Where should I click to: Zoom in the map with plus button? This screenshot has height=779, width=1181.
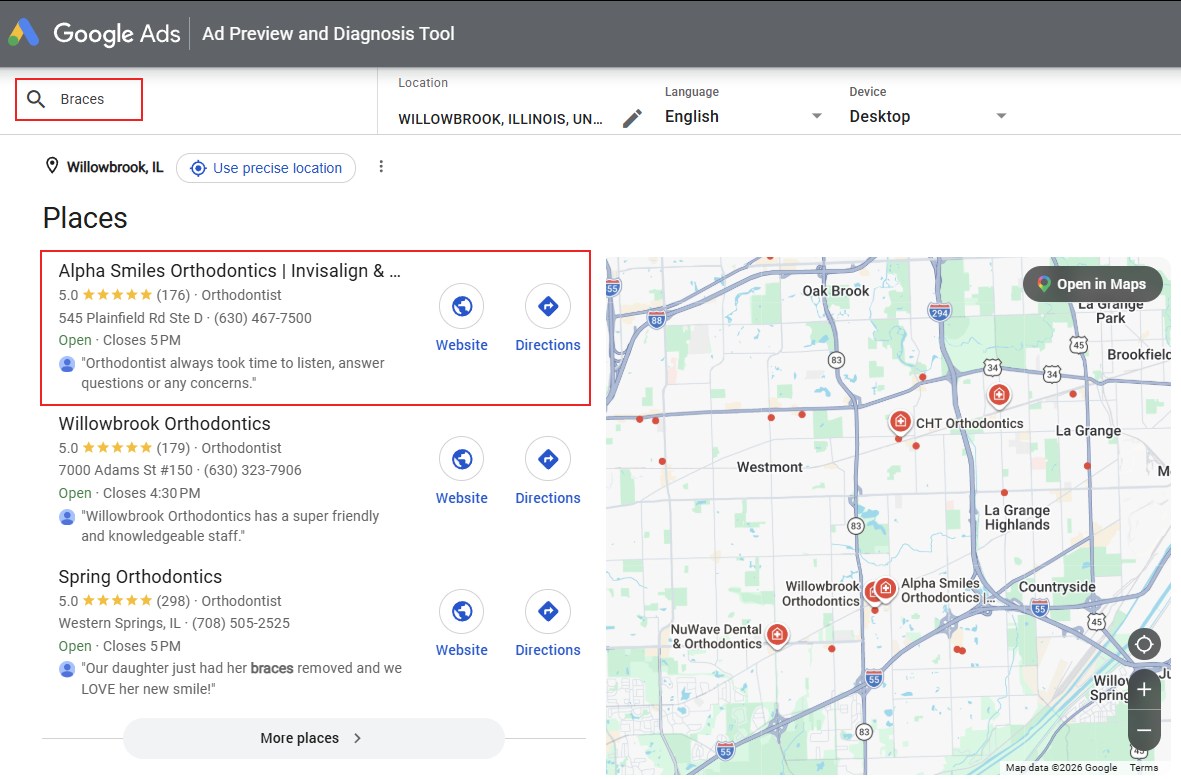(1144, 689)
